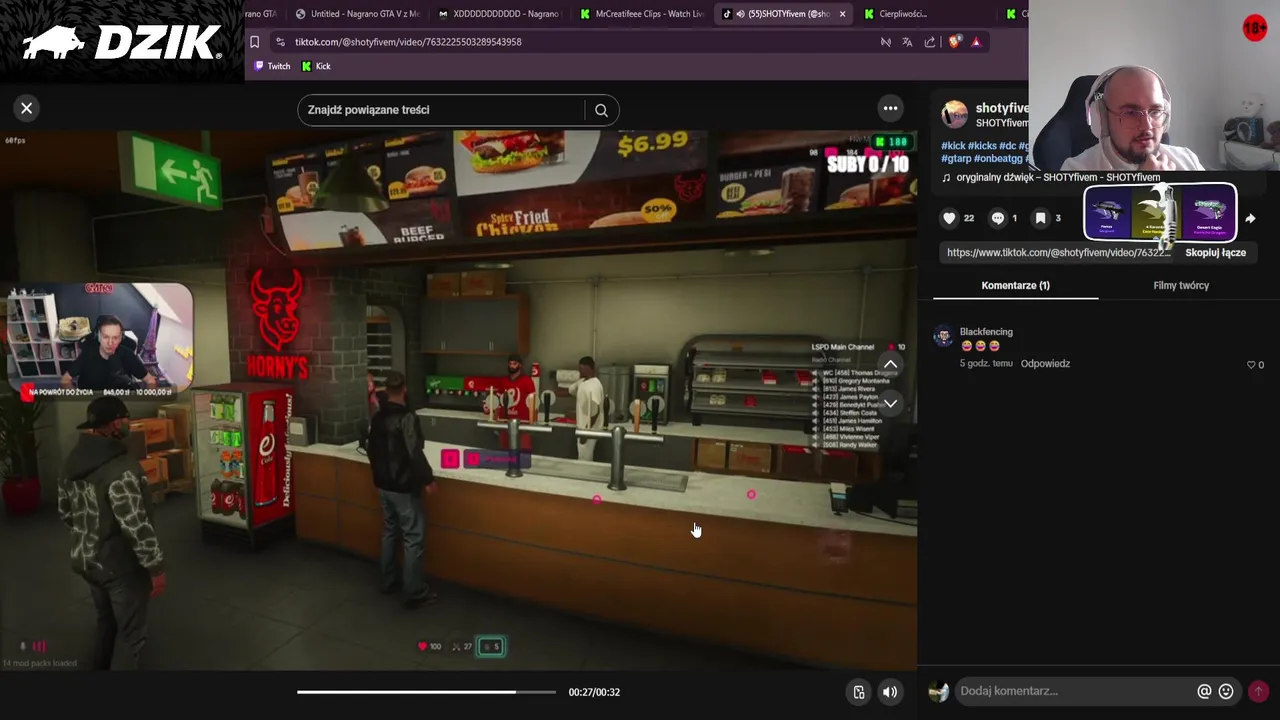Switch to the 'Filmy twórcy' tab
The image size is (1280, 720).
1181,285
